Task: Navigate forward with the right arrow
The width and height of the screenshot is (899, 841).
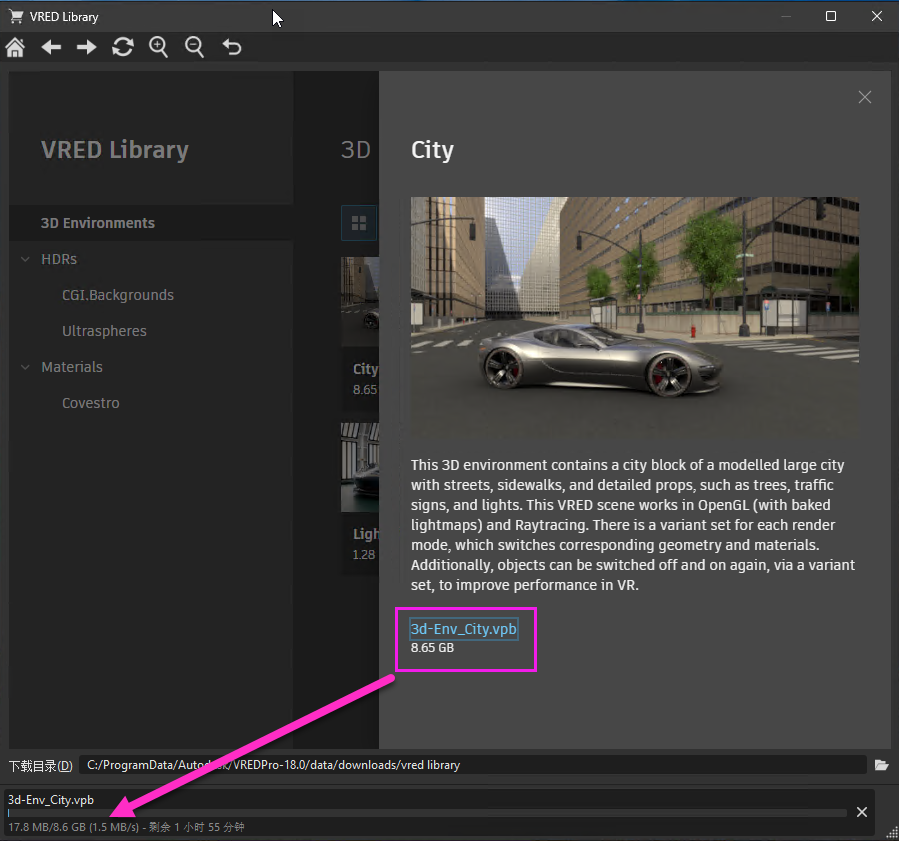Action: tap(87, 47)
